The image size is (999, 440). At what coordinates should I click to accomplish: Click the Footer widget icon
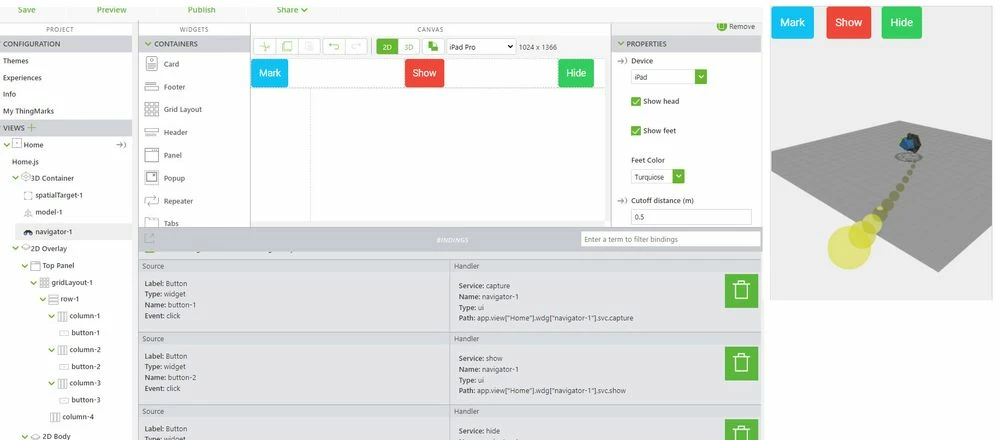pos(152,87)
